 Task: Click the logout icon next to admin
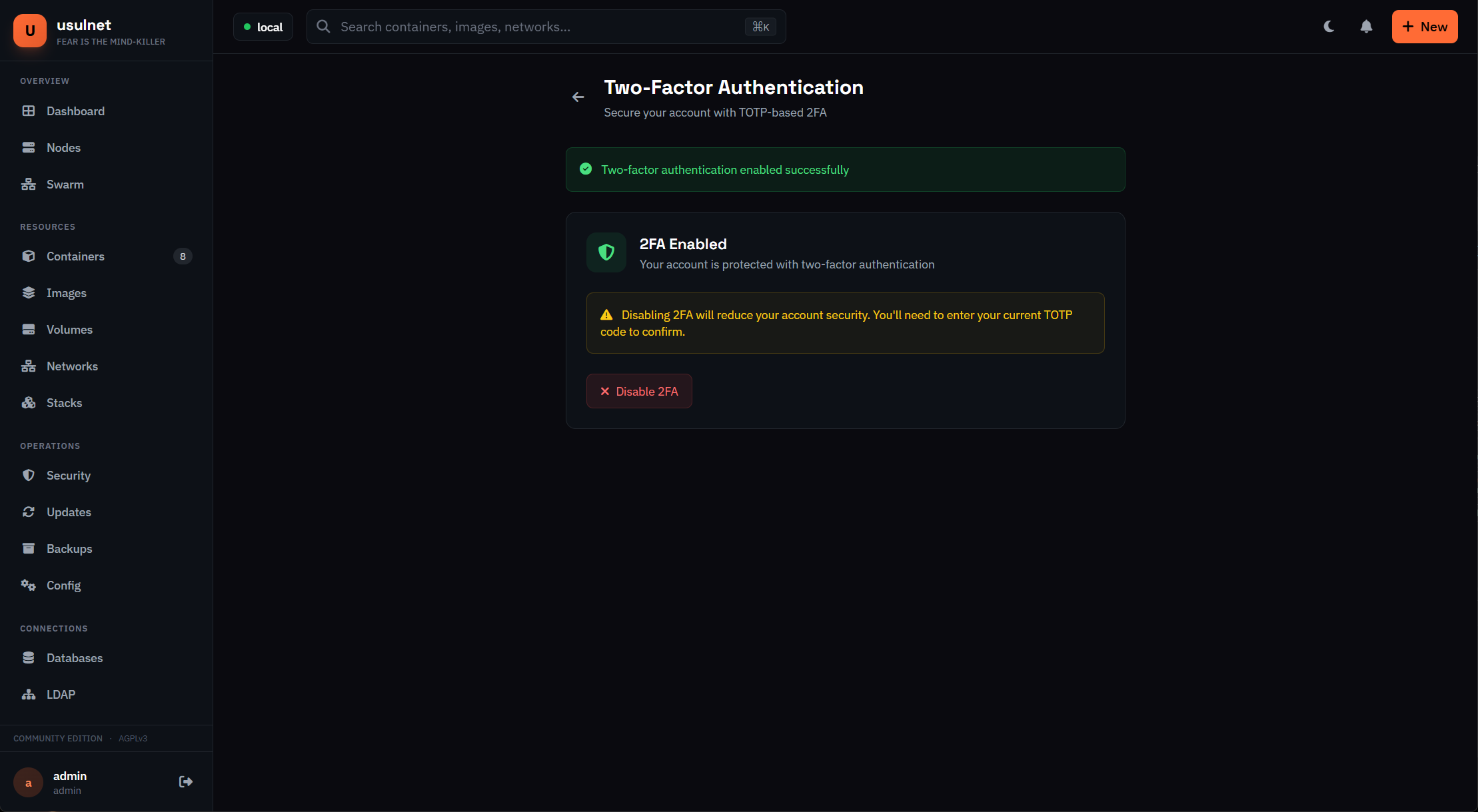[x=185, y=781]
